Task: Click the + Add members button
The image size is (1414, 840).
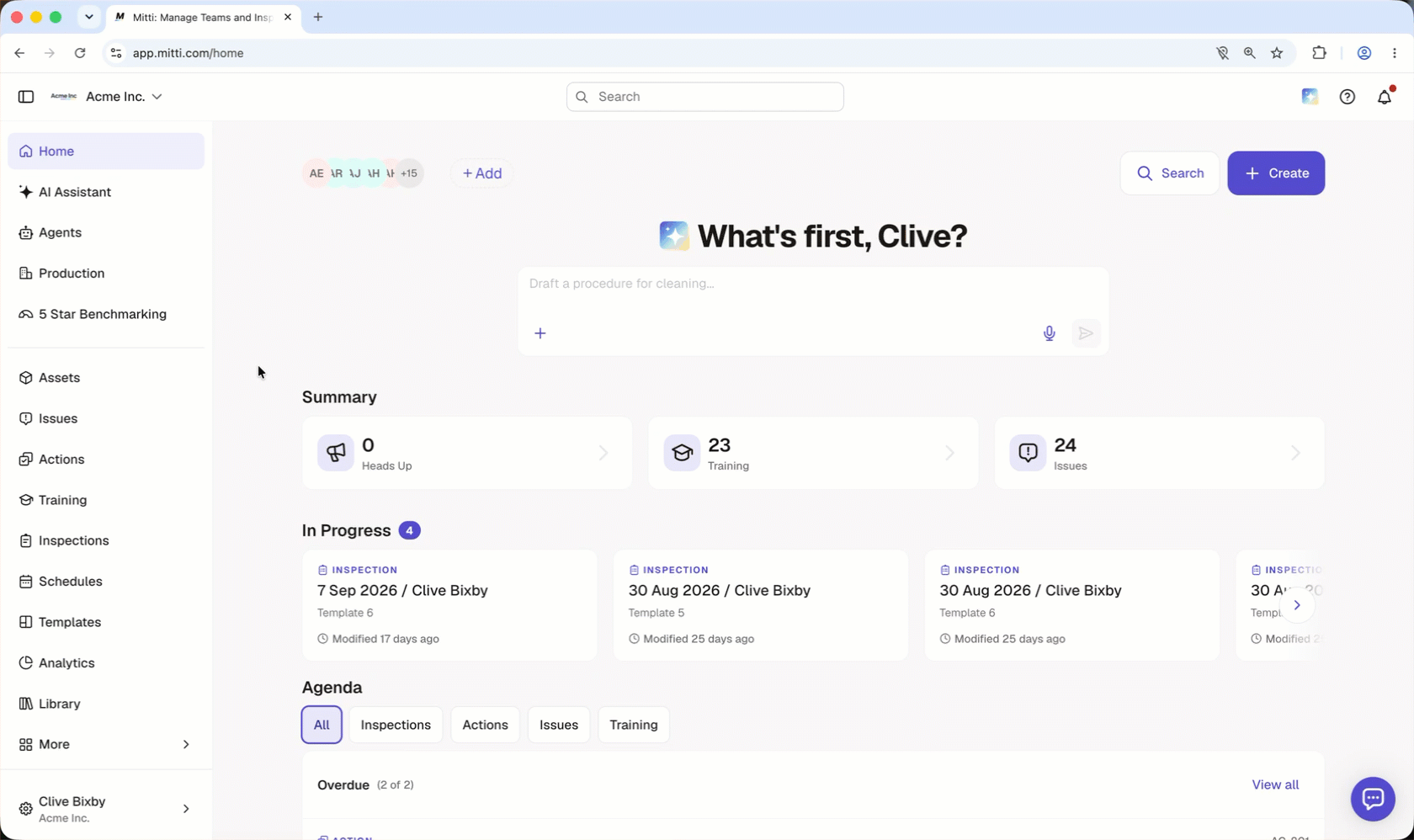Action: pyautogui.click(x=482, y=173)
